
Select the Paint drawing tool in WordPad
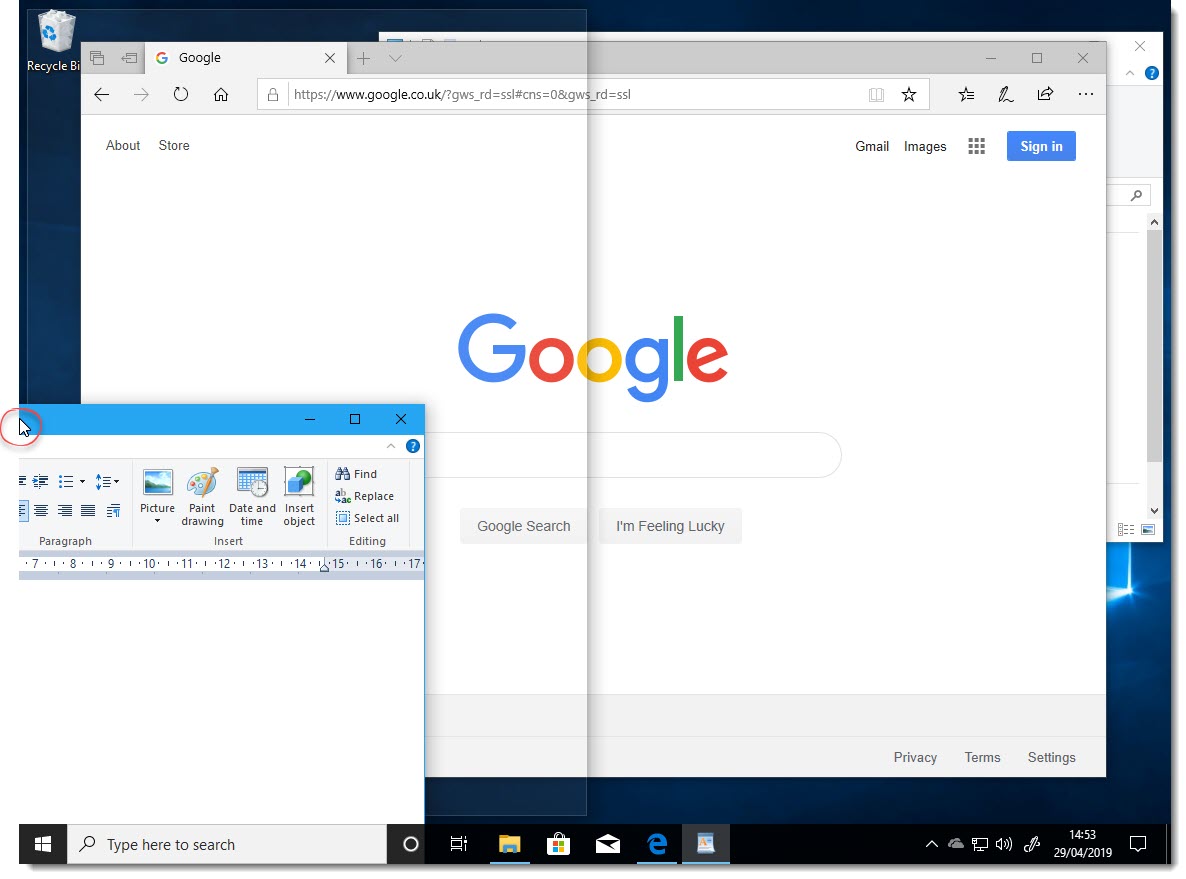click(202, 495)
